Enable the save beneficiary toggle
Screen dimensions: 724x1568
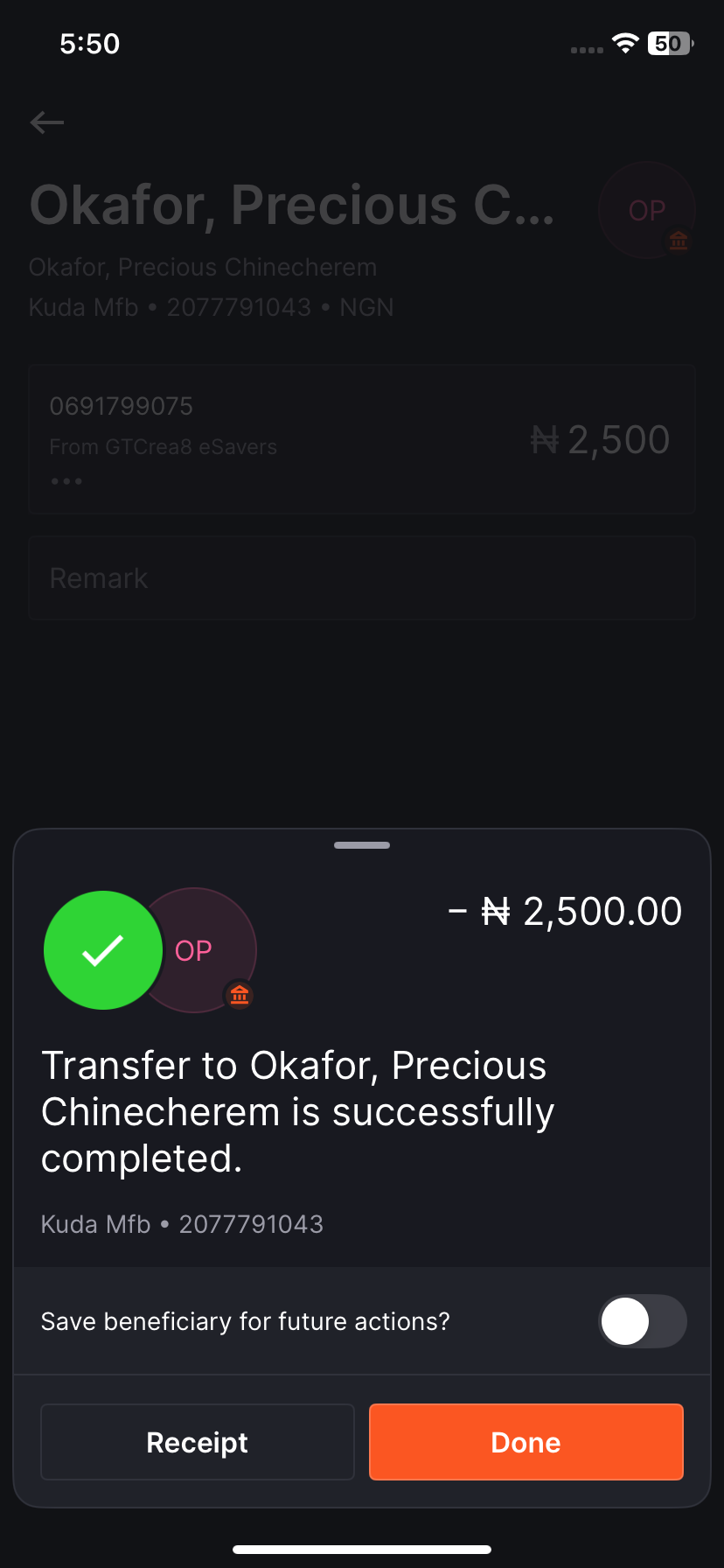point(643,1321)
